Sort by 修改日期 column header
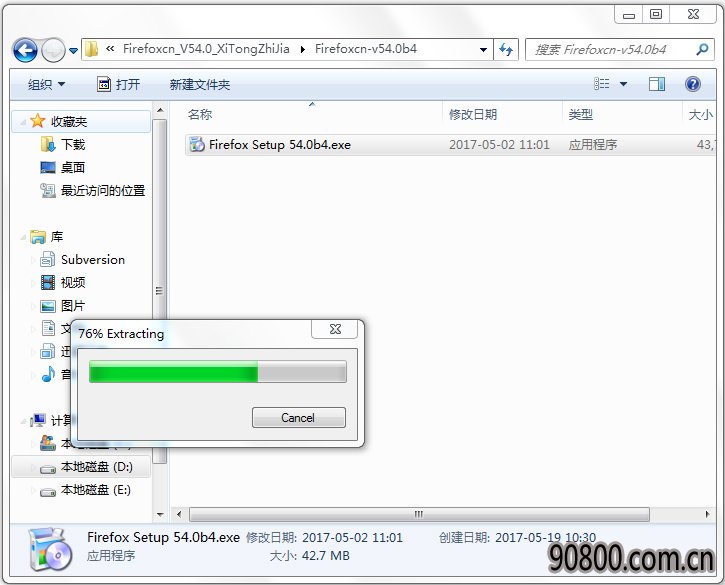 pyautogui.click(x=473, y=114)
